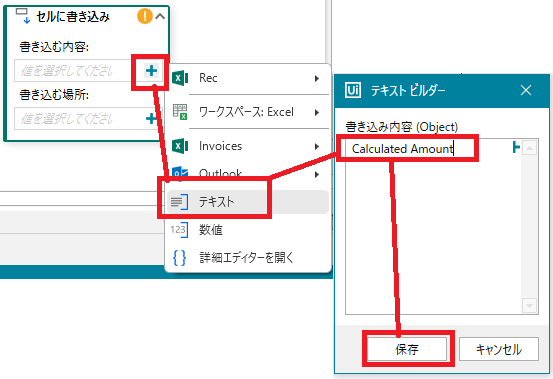Click the orange warning icon on セルに書き込み
The width and height of the screenshot is (553, 379).
144,16
